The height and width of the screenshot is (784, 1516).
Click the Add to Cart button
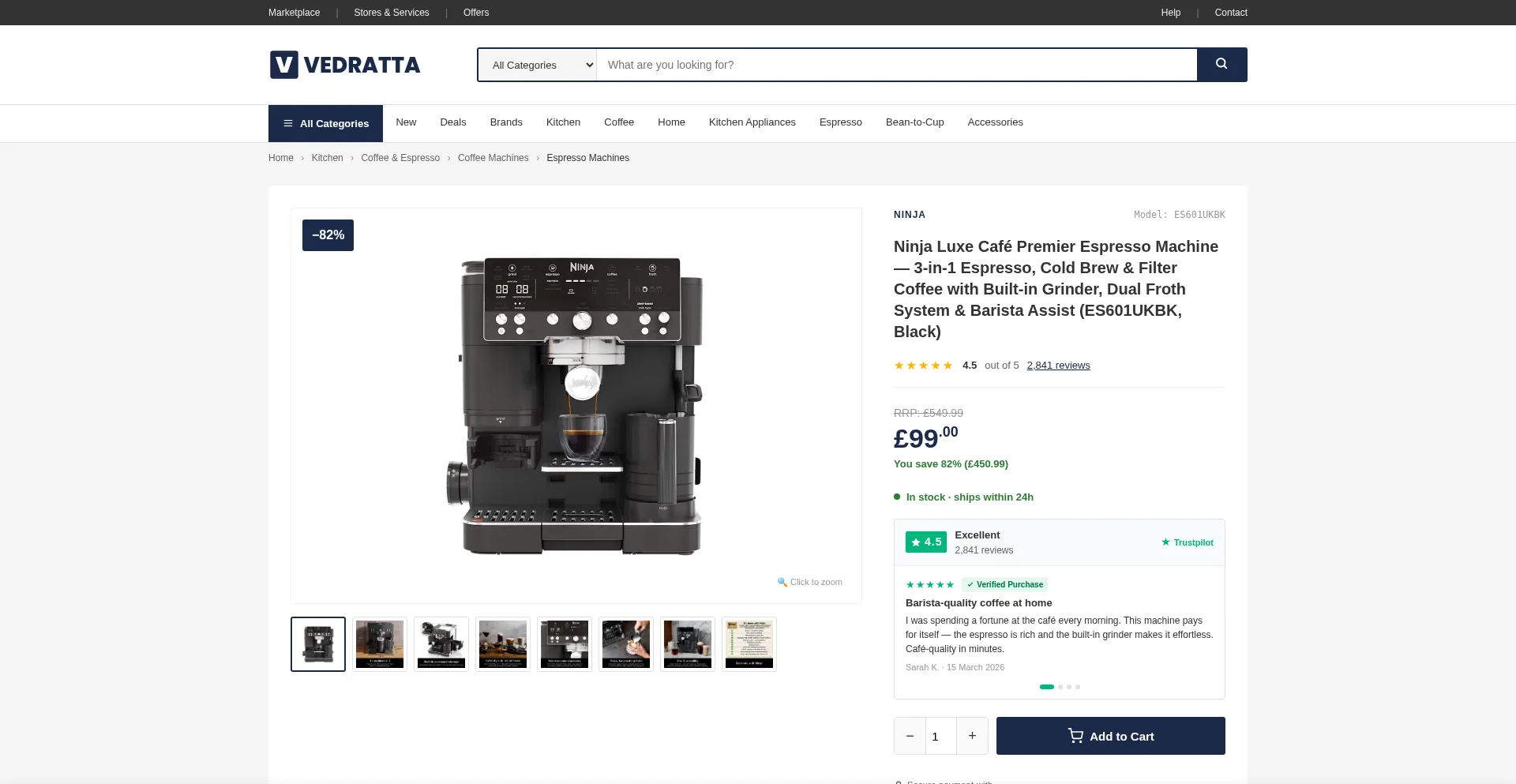click(x=1111, y=736)
